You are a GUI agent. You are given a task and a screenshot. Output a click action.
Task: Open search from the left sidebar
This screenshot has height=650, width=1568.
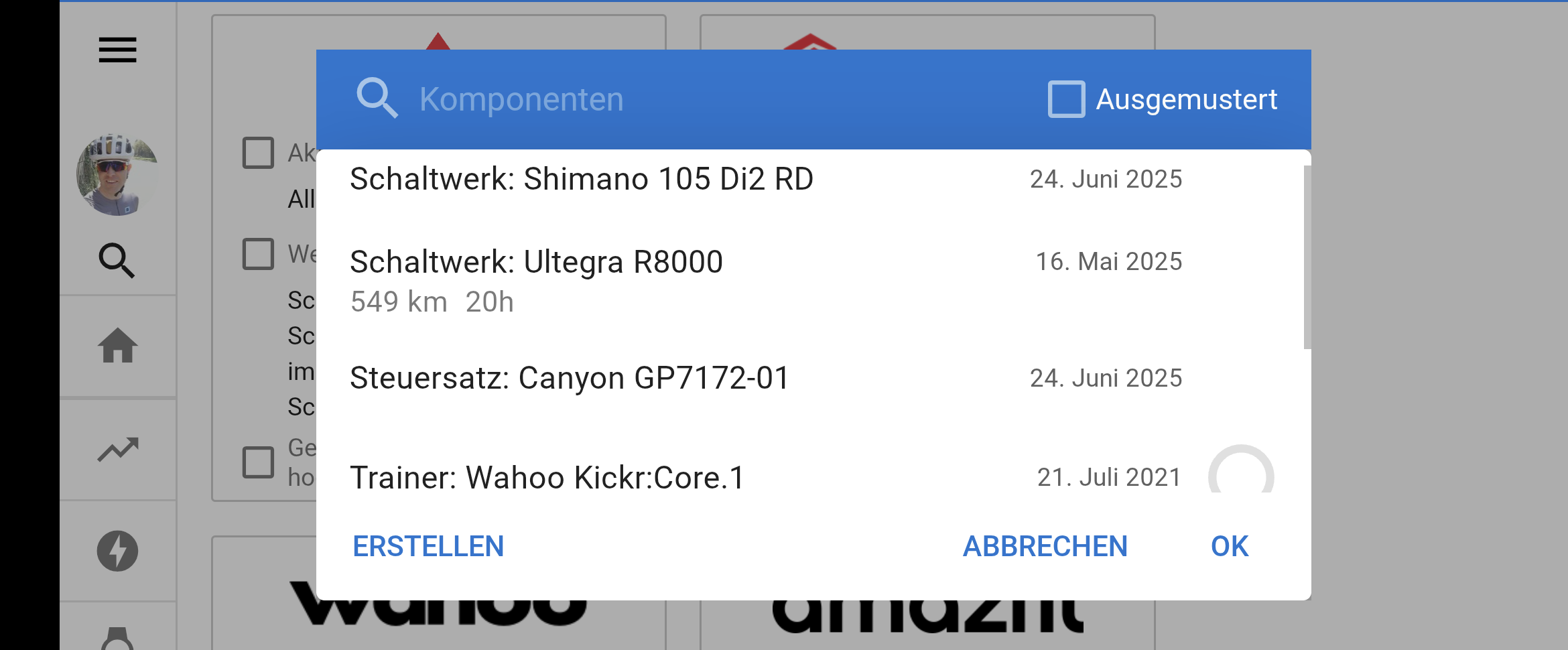pos(117,261)
